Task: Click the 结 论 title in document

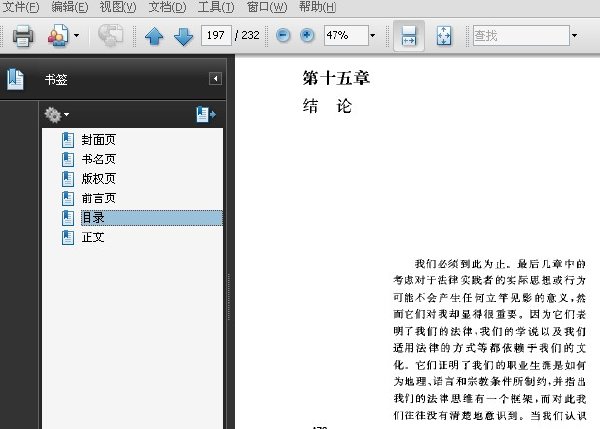Action: coord(327,106)
